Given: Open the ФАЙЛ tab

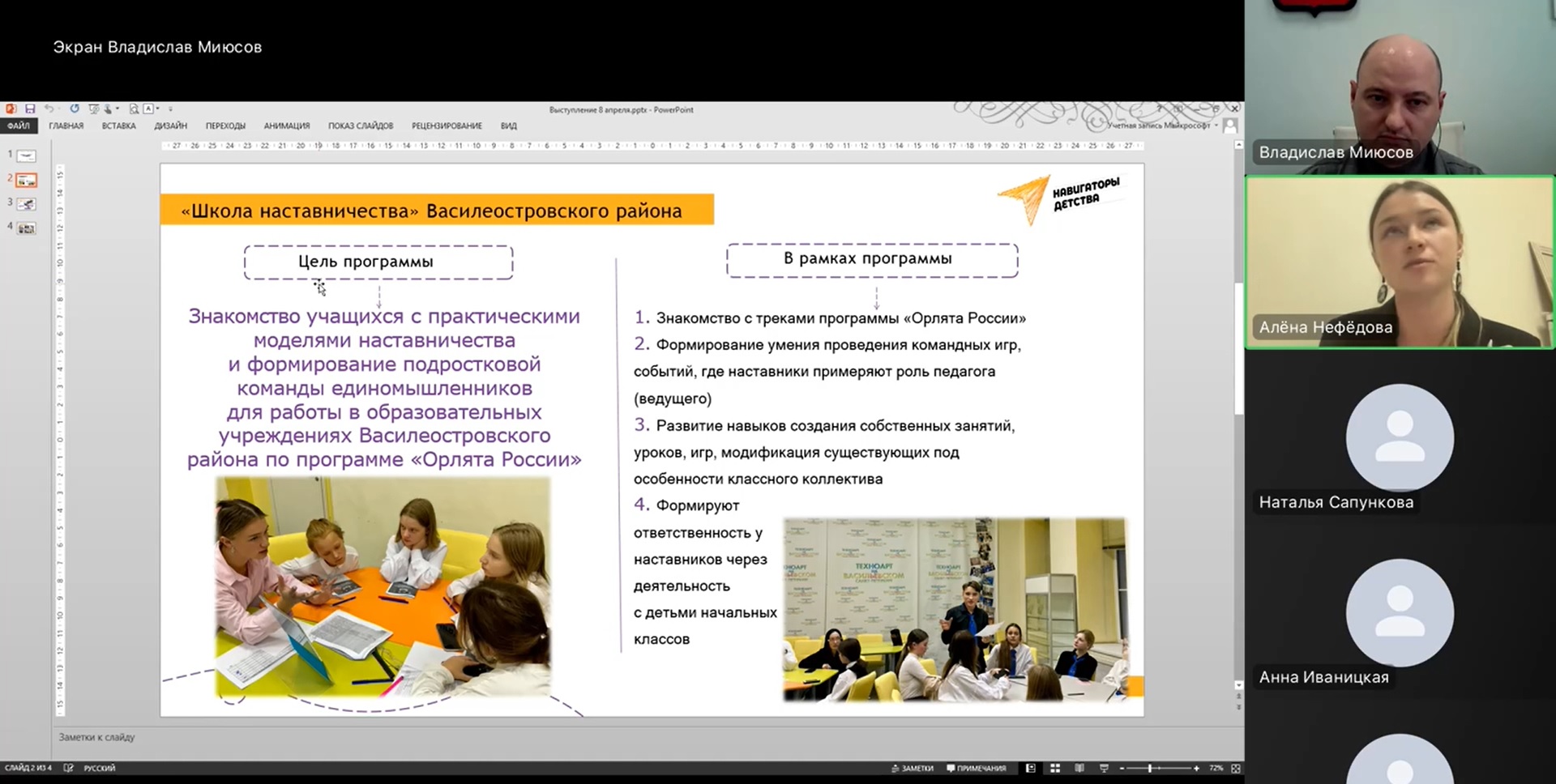Looking at the screenshot, I should pos(18,126).
